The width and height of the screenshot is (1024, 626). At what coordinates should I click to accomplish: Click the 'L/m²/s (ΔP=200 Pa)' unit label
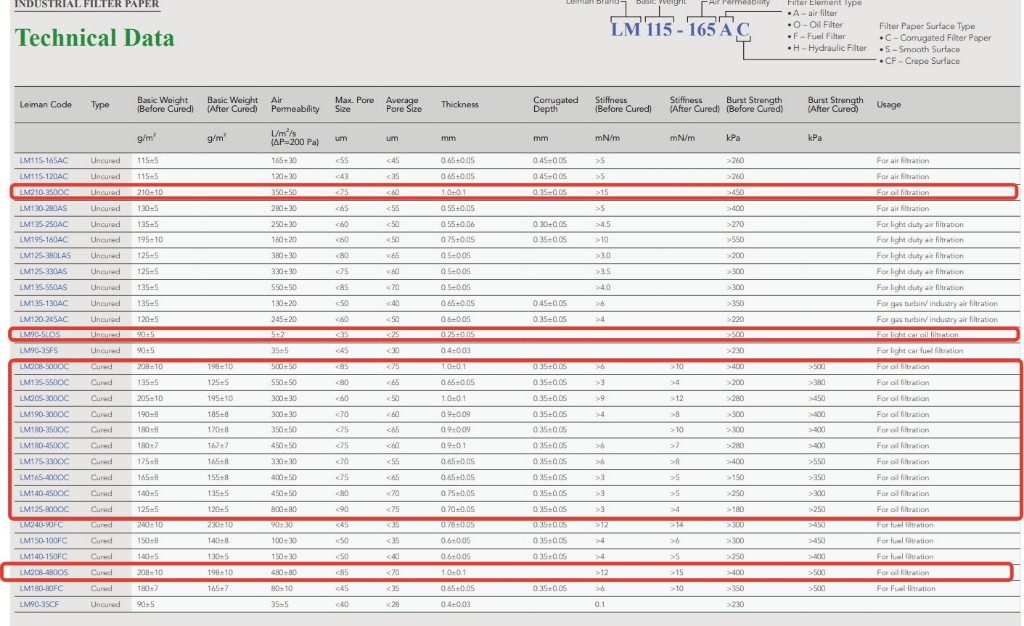coord(295,137)
